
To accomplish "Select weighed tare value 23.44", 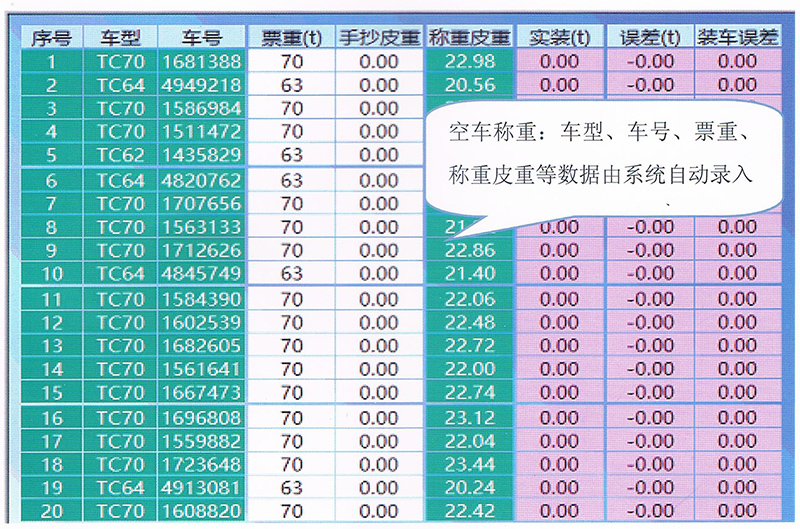I will click(469, 464).
